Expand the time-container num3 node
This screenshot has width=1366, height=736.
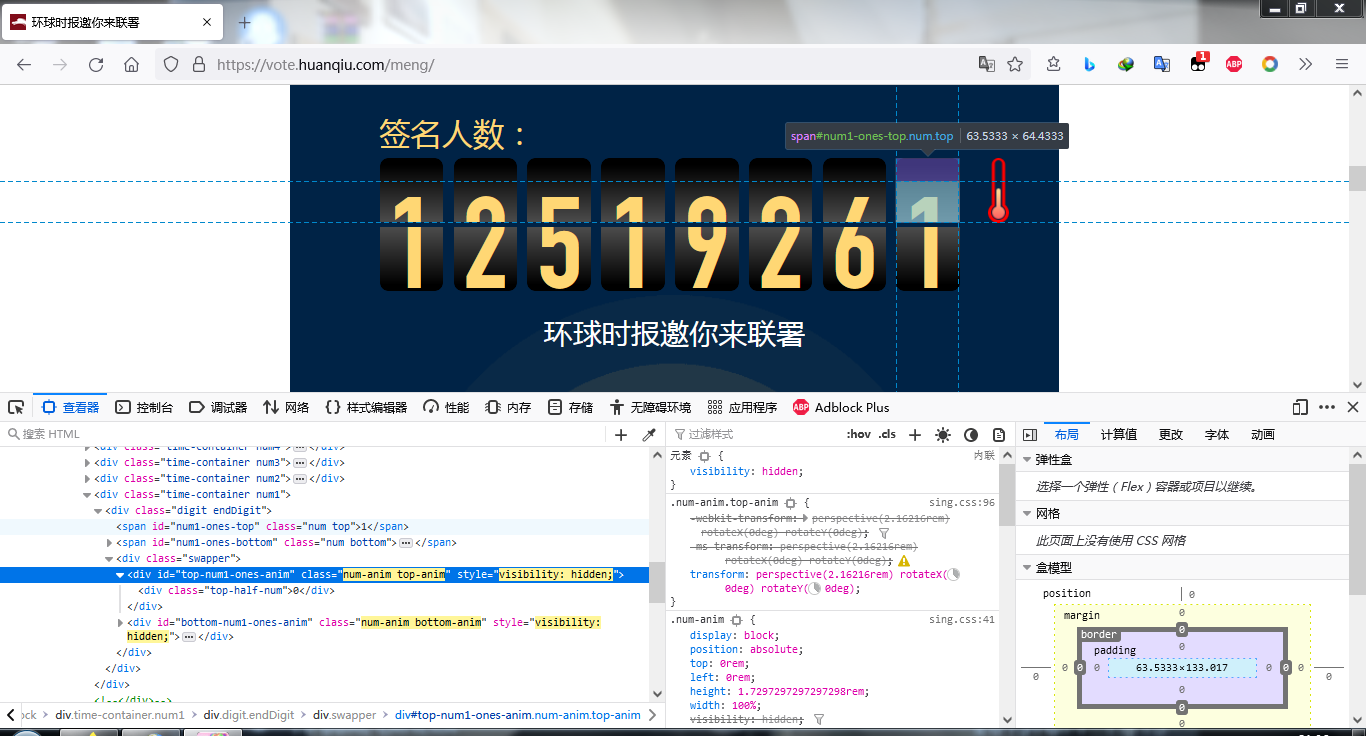[x=87, y=462]
